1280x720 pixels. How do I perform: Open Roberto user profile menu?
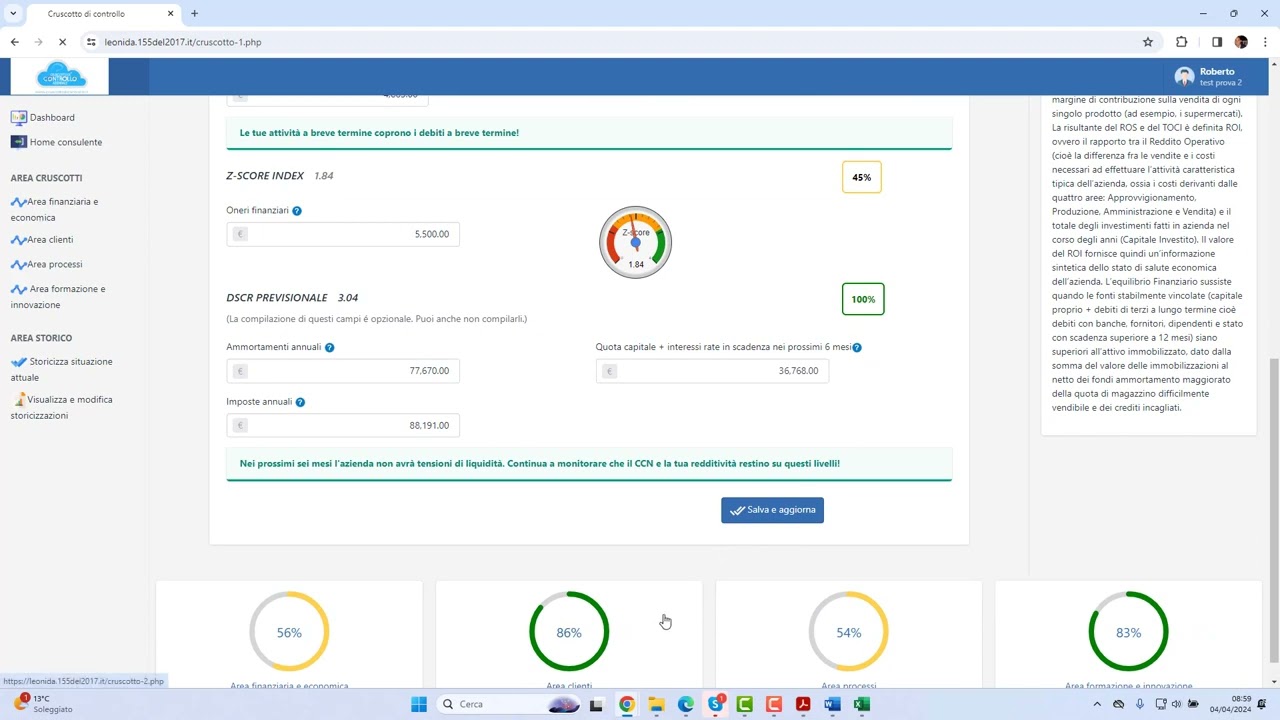[x=1210, y=77]
